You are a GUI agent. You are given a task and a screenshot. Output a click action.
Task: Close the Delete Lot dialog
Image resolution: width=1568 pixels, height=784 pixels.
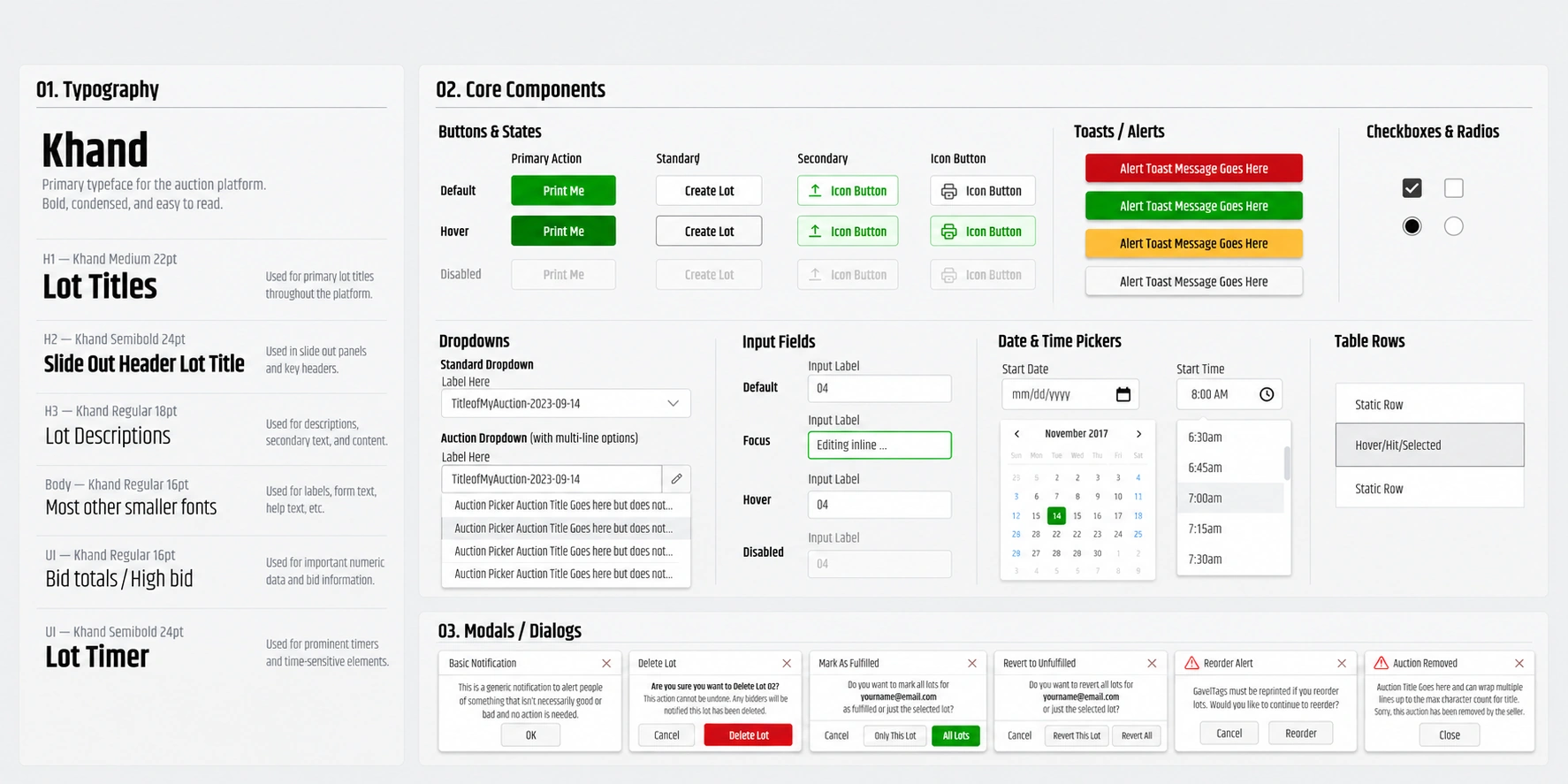click(787, 663)
